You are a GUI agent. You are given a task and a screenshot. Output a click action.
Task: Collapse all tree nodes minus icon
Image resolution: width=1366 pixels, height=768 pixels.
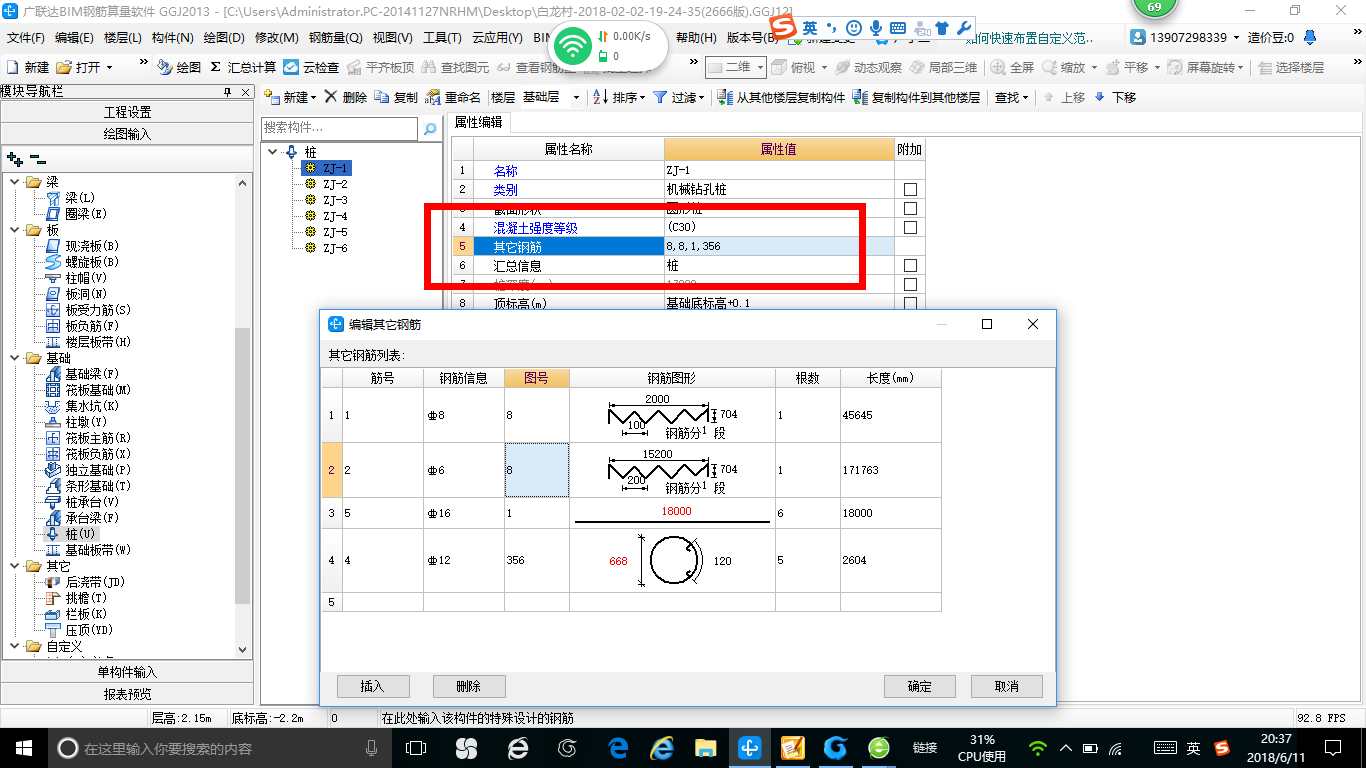[37, 158]
